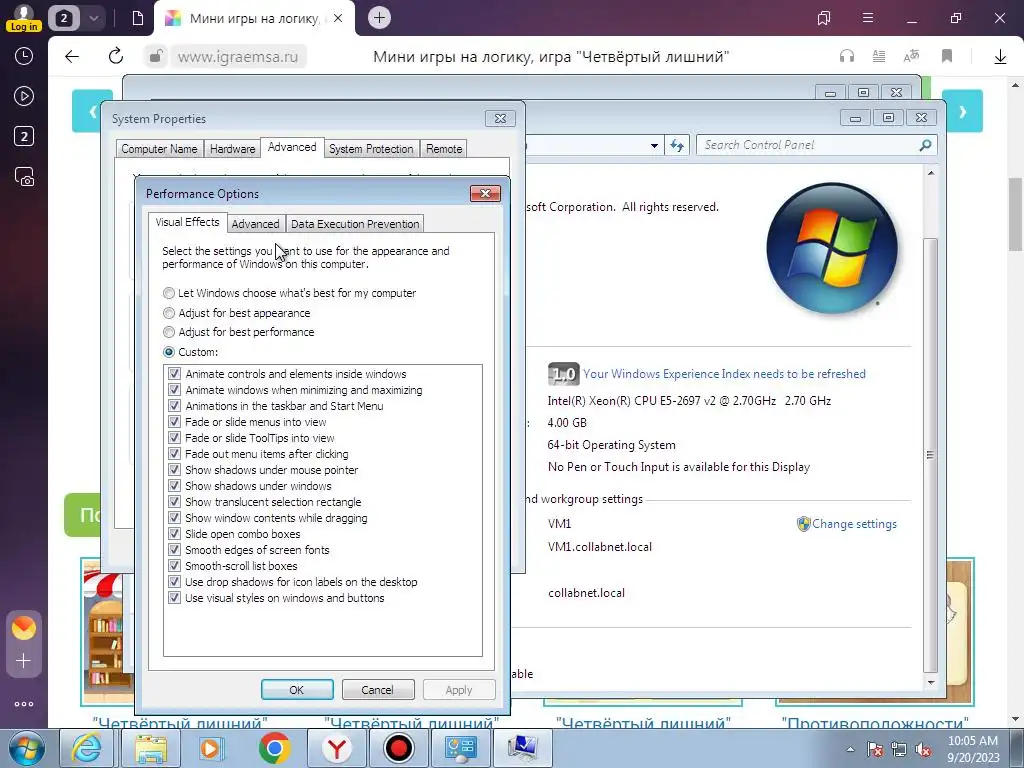Open Windows Experience Index refresh link
1024x768 pixels.
tap(724, 374)
